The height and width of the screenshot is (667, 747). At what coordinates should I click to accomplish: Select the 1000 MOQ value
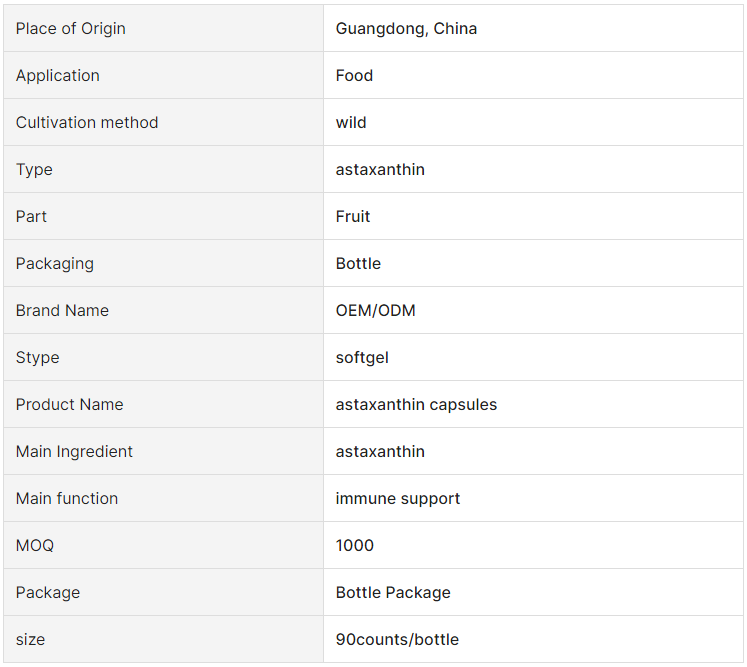pyautogui.click(x=354, y=546)
